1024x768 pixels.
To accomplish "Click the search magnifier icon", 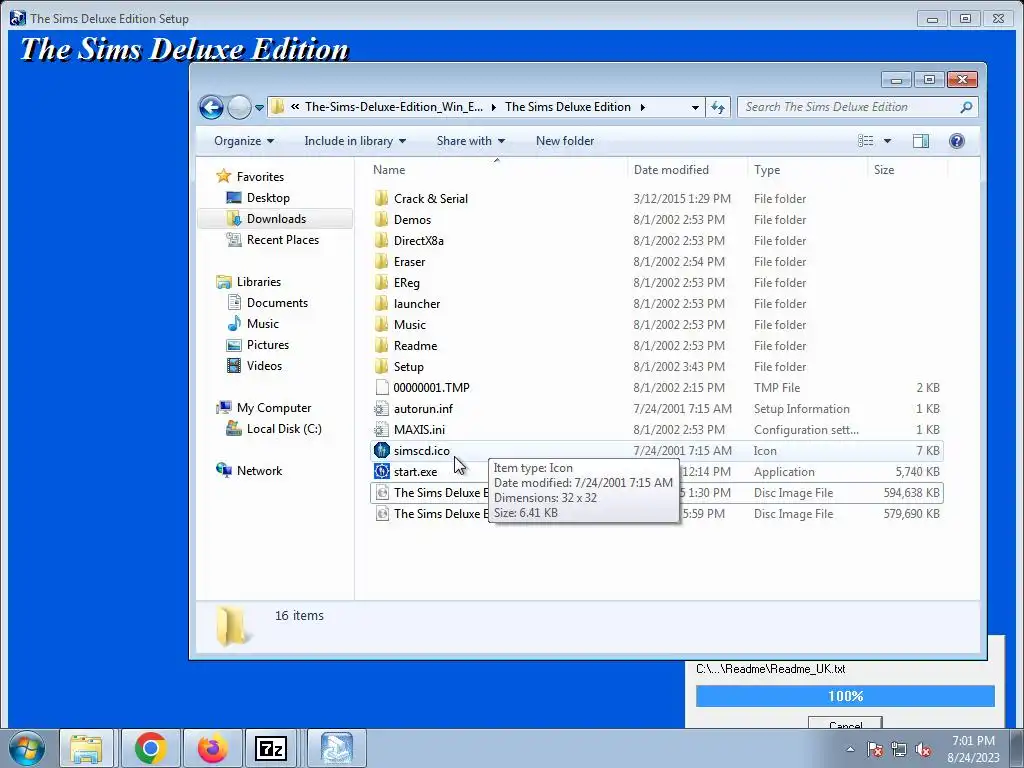I will coord(967,107).
